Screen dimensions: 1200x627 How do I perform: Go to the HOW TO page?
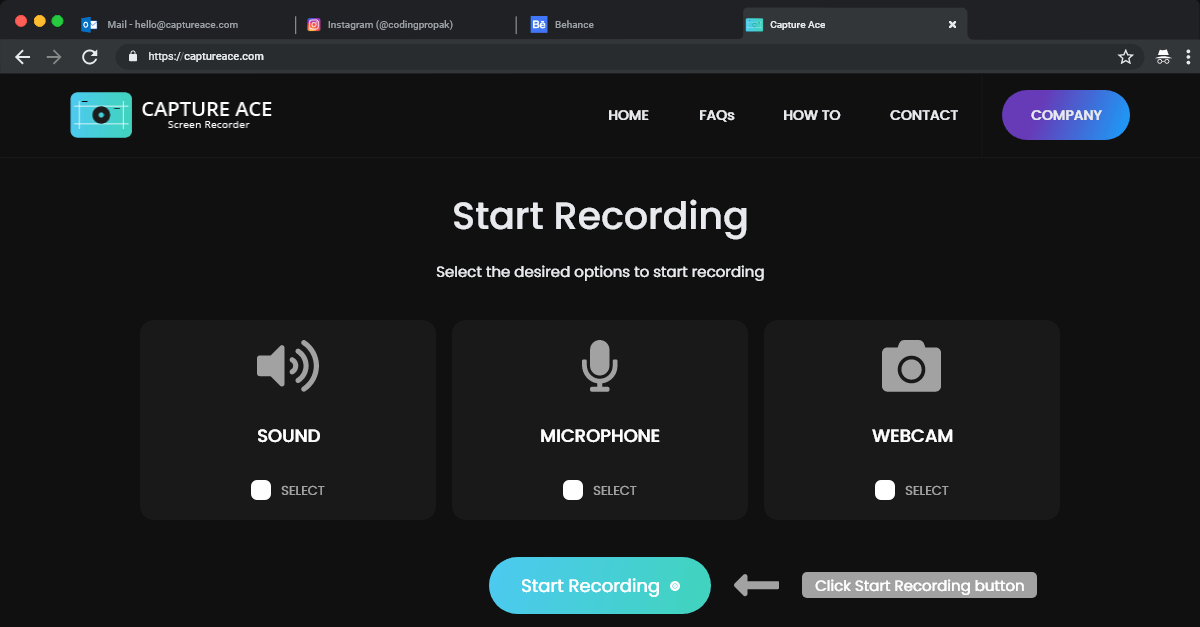click(x=811, y=115)
